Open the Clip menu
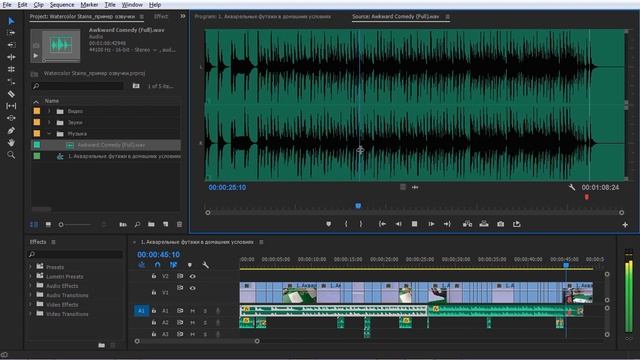This screenshot has height=360, width=640. (x=38, y=5)
